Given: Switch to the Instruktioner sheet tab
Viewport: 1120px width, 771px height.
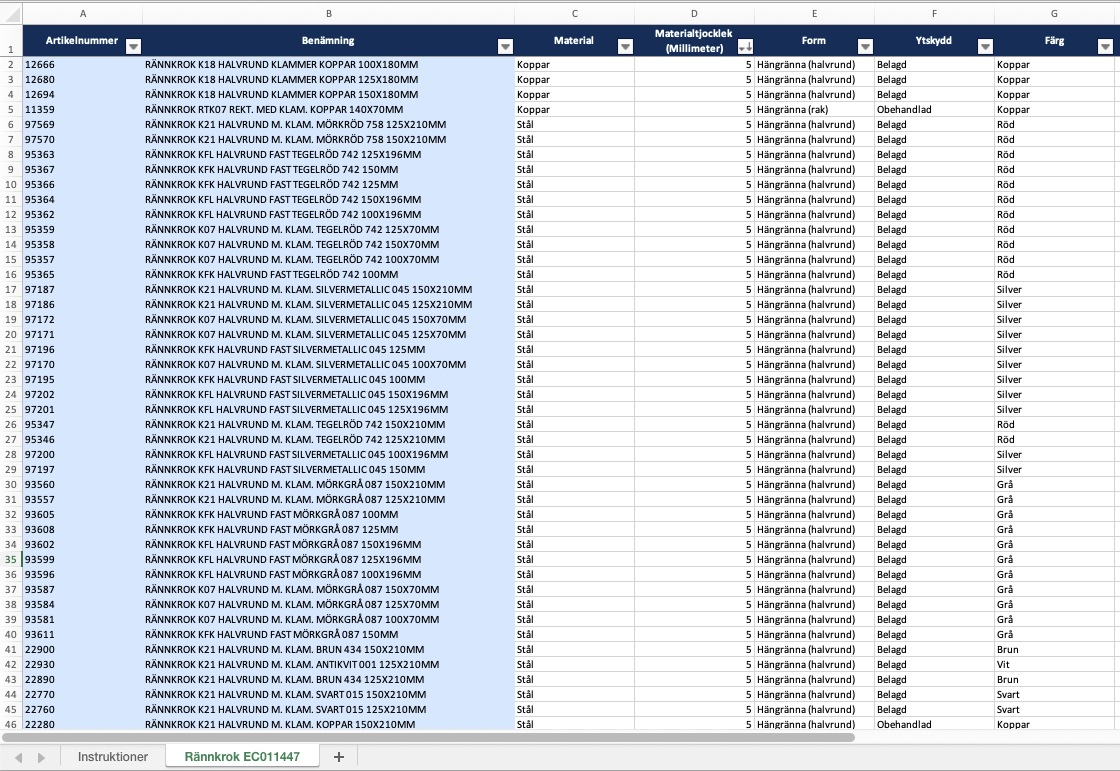Looking at the screenshot, I should pos(113,757).
